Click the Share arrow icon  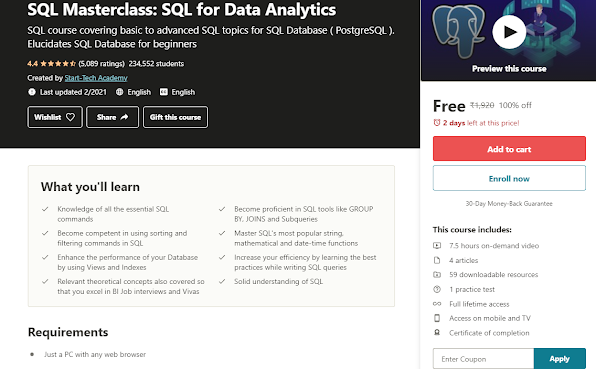pyautogui.click(x=124, y=117)
